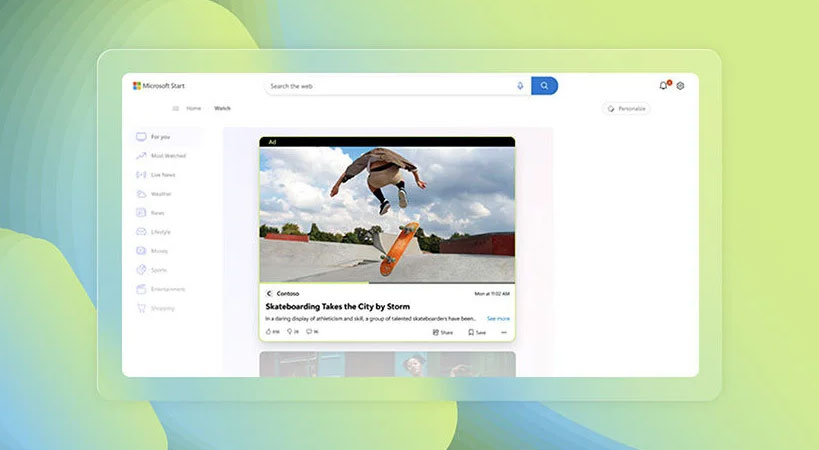Open Live News in the sidebar
This screenshot has height=450, width=819.
161,175
